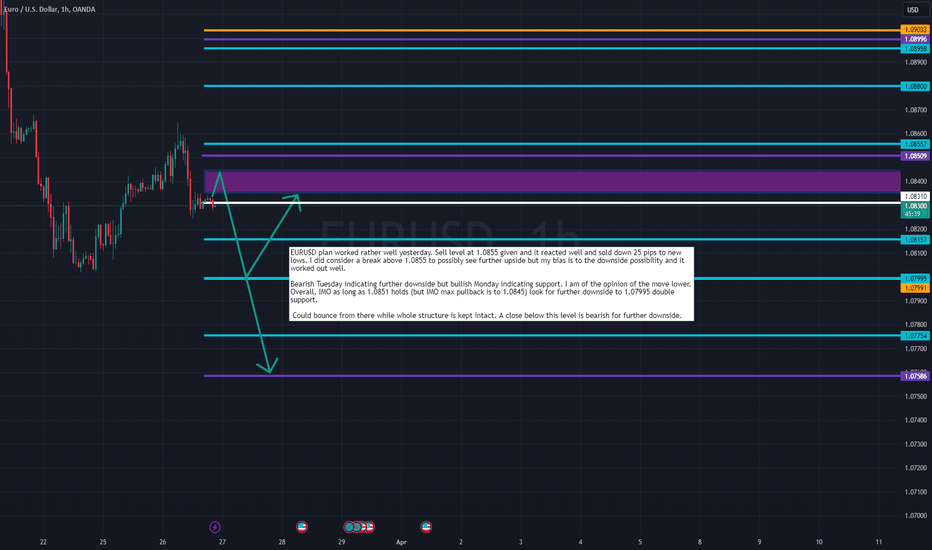Select the purple horizontal line at 1.07586
The height and width of the screenshot is (550, 932).
pos(552,376)
